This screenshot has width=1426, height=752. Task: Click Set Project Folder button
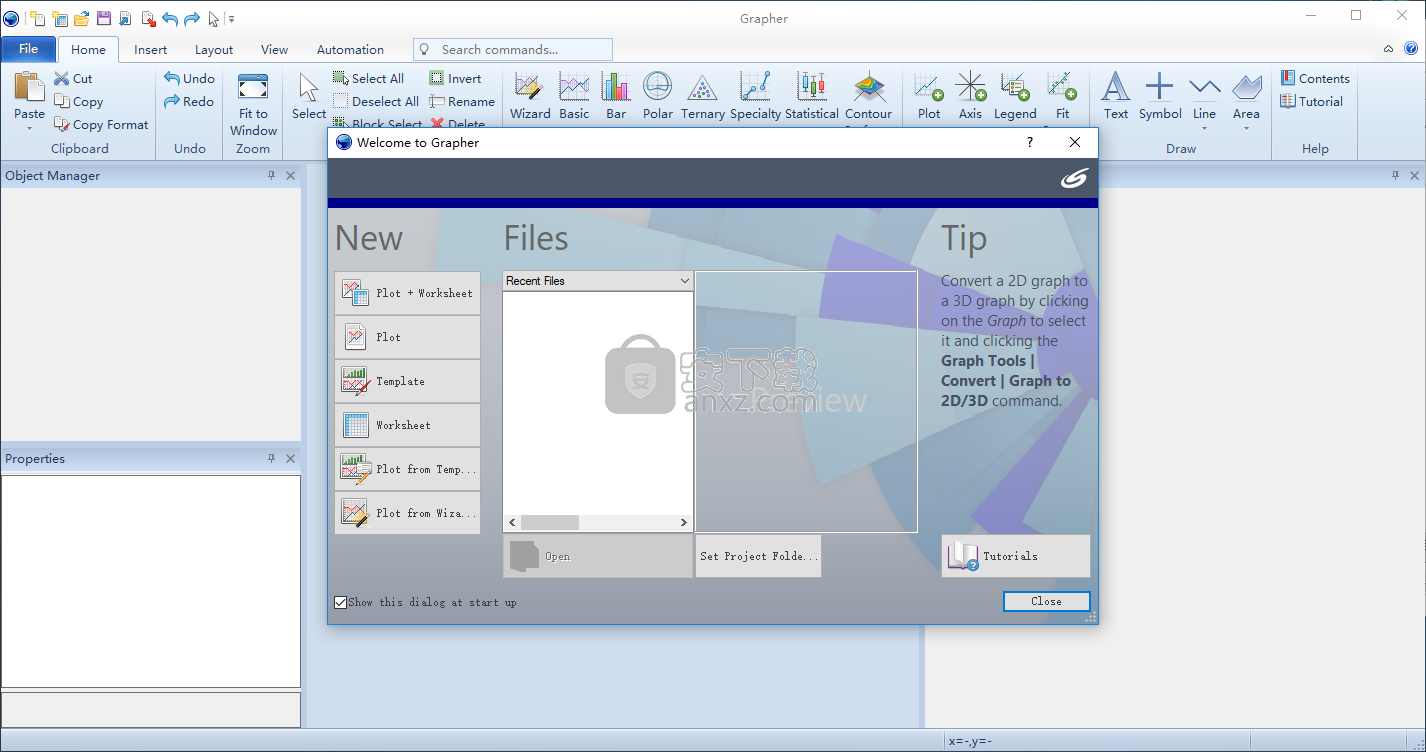coord(758,556)
